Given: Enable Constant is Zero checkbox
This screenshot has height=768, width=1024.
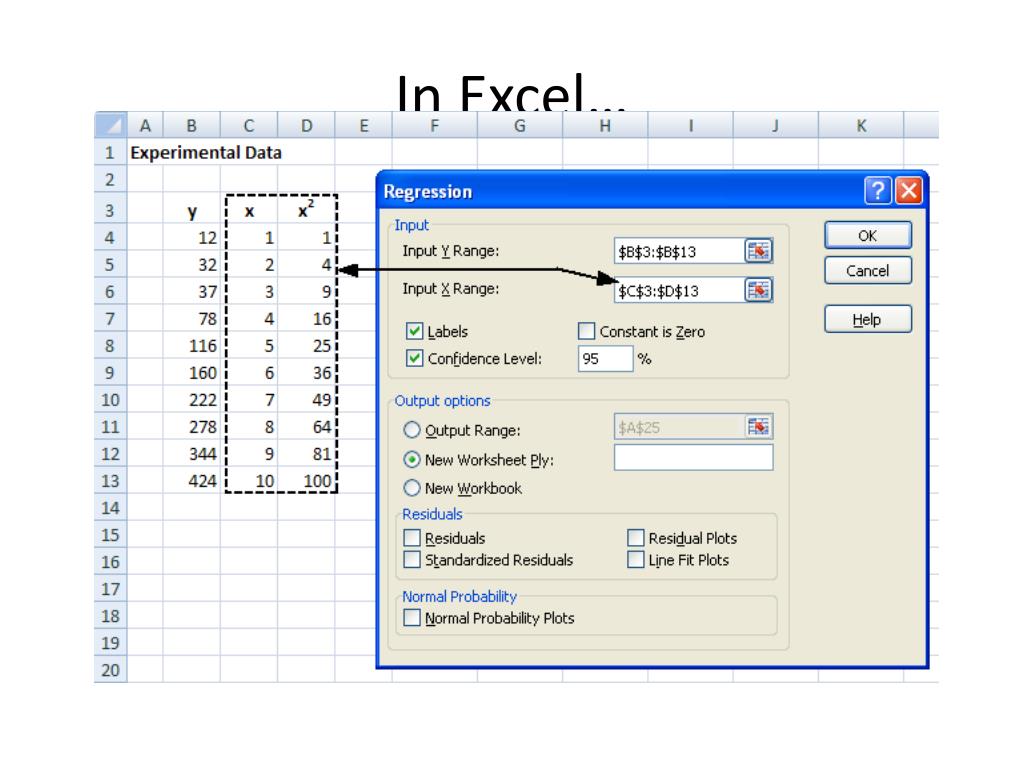Looking at the screenshot, I should pos(586,331).
